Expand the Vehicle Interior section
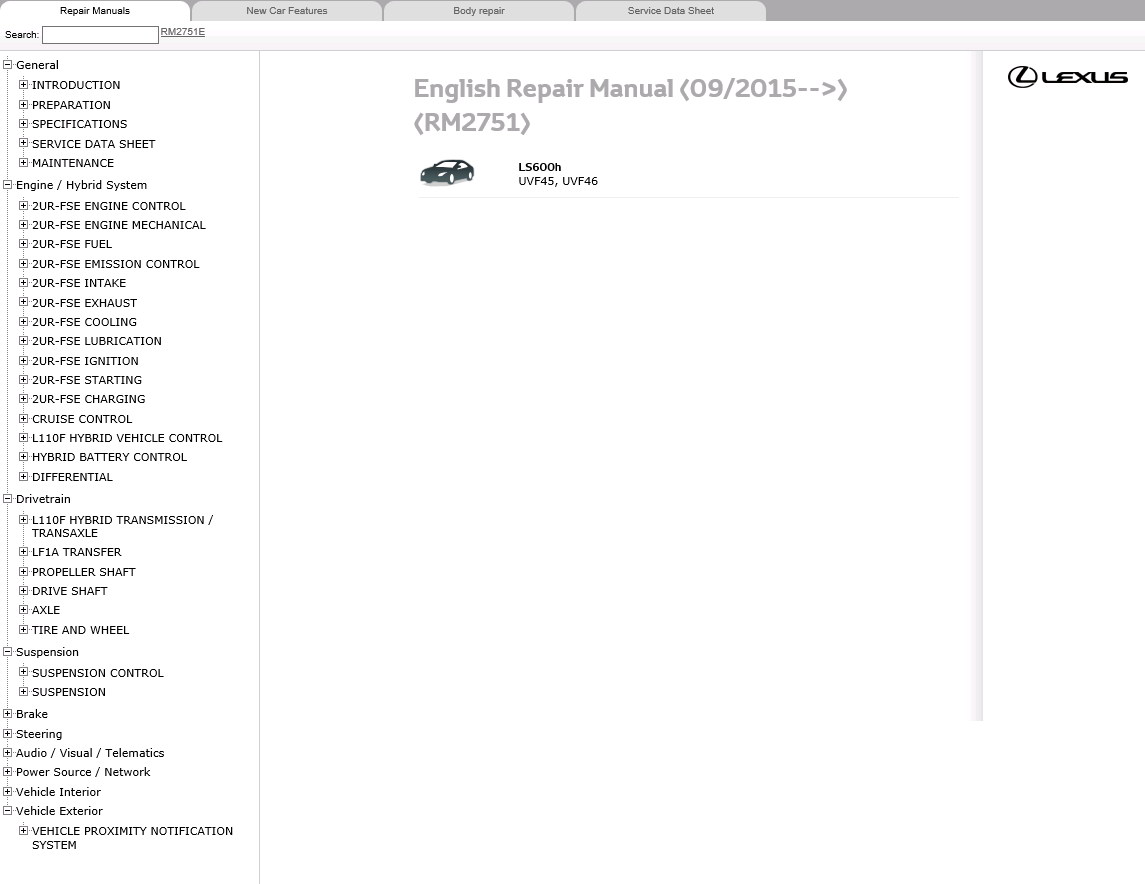 (x=8, y=791)
